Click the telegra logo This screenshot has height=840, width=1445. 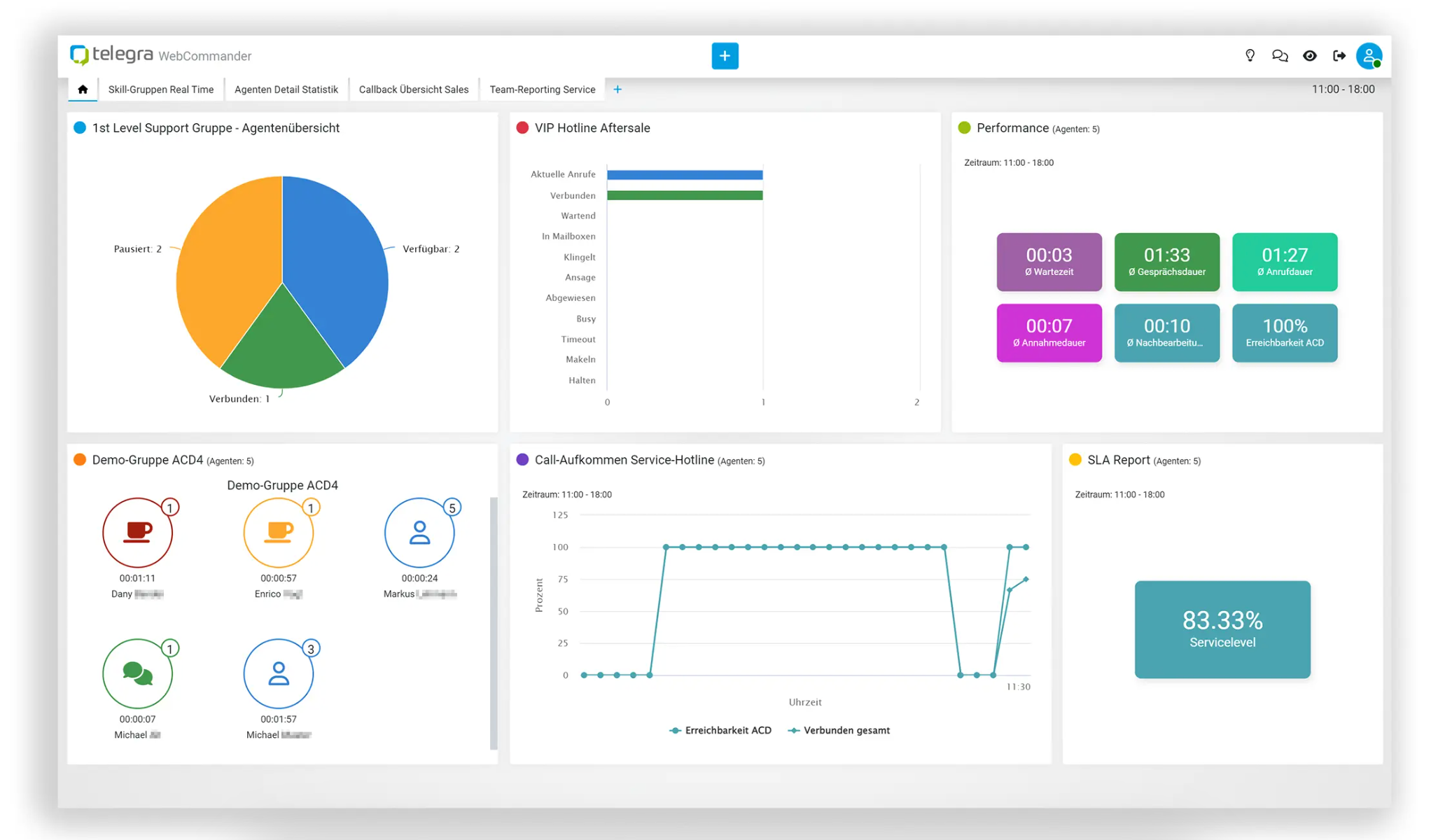(x=112, y=55)
